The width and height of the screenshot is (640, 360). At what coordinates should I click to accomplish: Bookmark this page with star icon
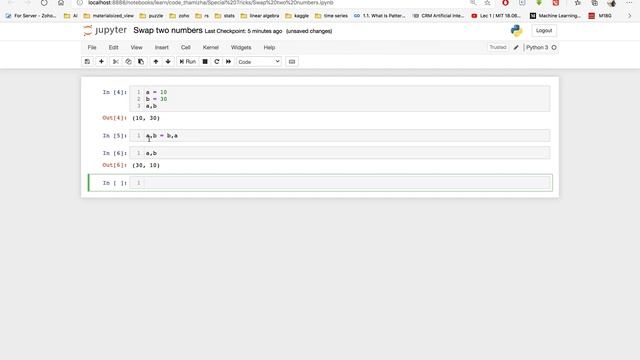487,2
